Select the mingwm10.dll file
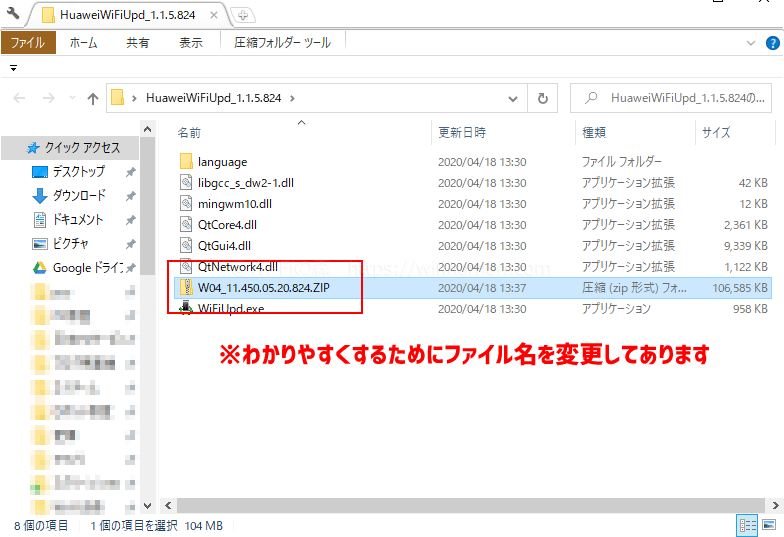The height and width of the screenshot is (537, 784). pos(234,204)
